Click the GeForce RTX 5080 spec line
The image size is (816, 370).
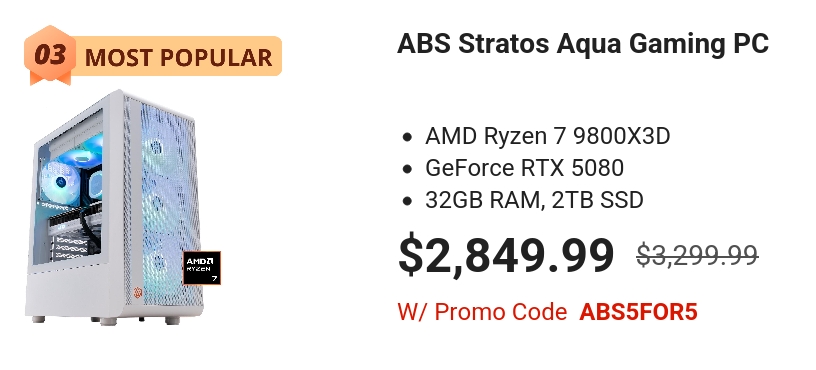click(524, 168)
